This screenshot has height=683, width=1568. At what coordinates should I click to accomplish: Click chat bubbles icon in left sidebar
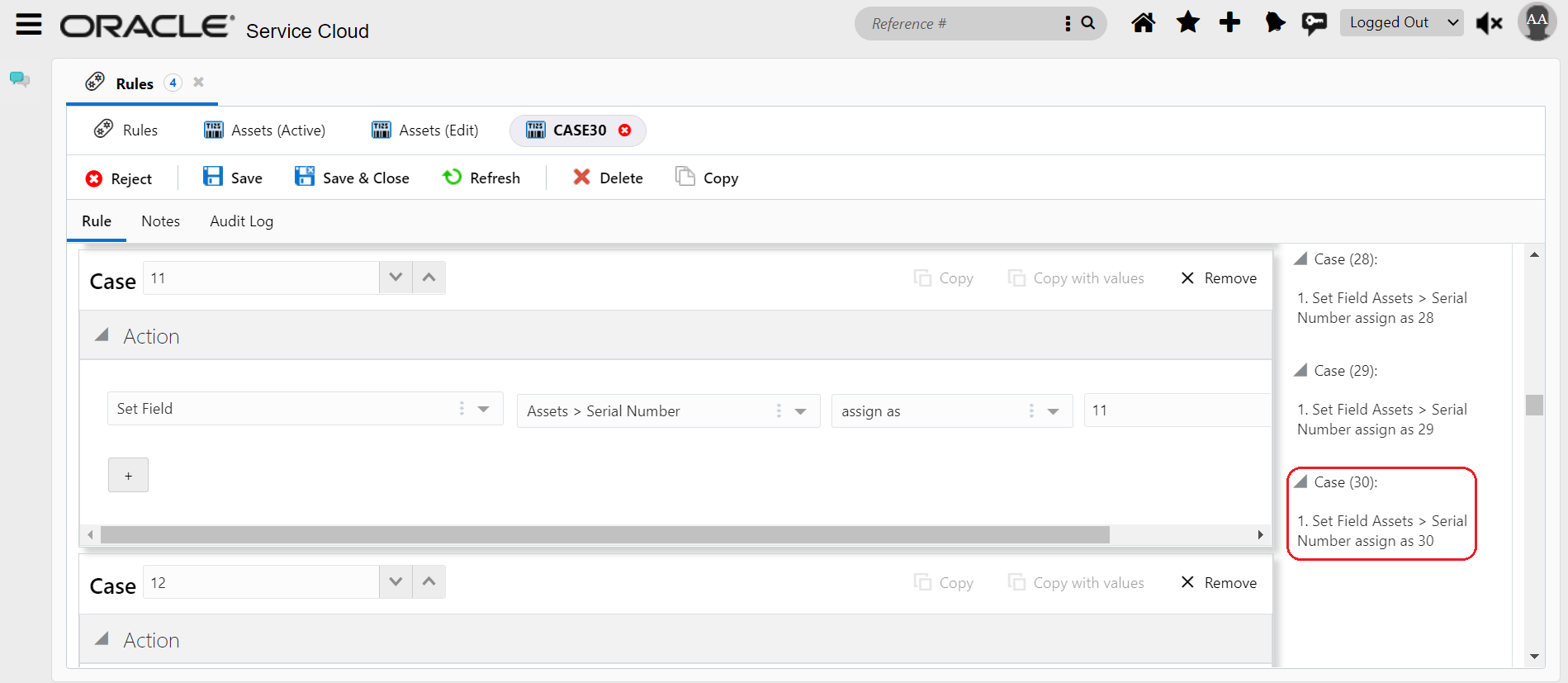(x=19, y=79)
